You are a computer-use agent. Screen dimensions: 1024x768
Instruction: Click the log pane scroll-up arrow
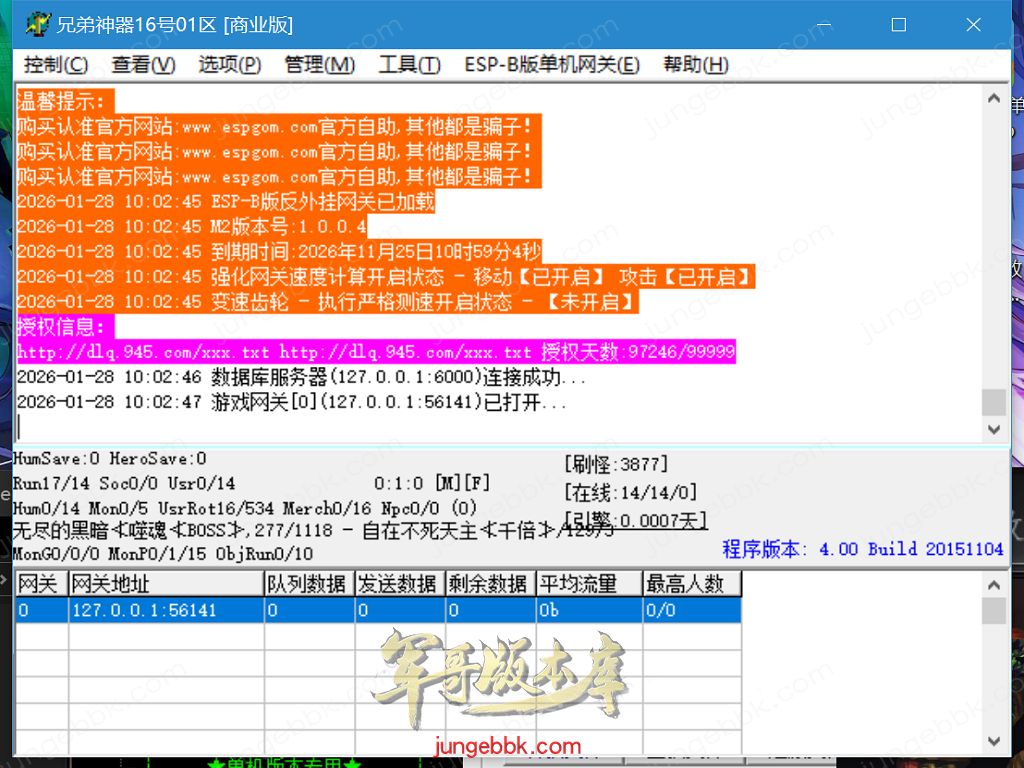(993, 100)
